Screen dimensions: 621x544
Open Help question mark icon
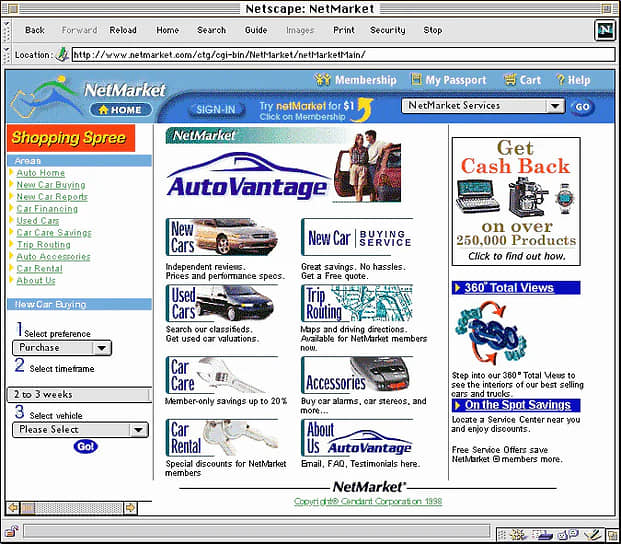pyautogui.click(x=560, y=80)
